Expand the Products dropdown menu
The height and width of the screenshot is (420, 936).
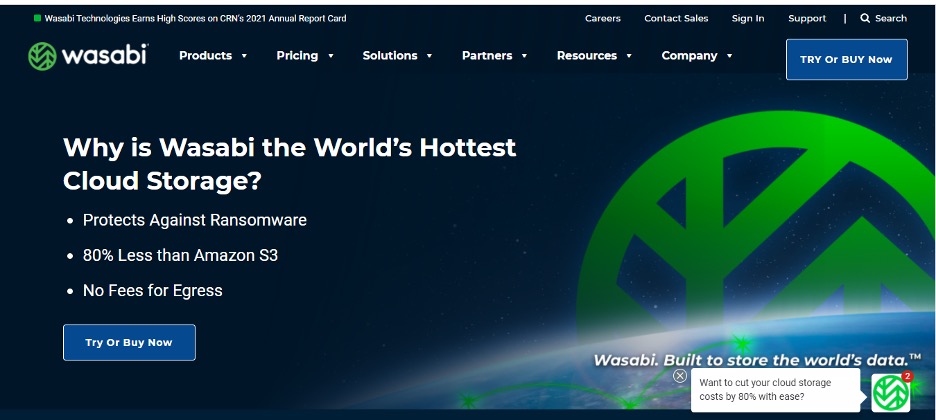point(212,56)
